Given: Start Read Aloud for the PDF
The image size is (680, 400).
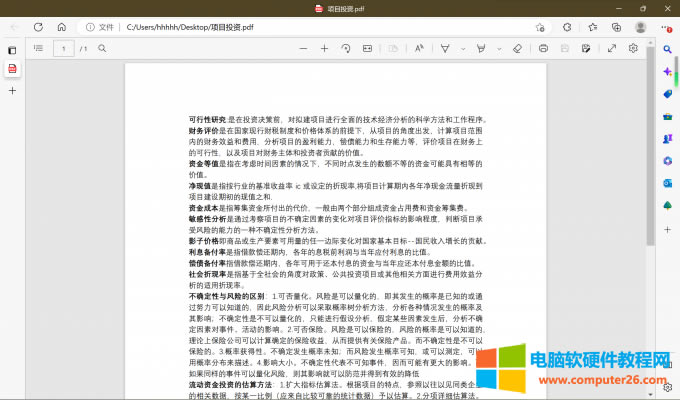Looking at the screenshot, I should (x=419, y=48).
